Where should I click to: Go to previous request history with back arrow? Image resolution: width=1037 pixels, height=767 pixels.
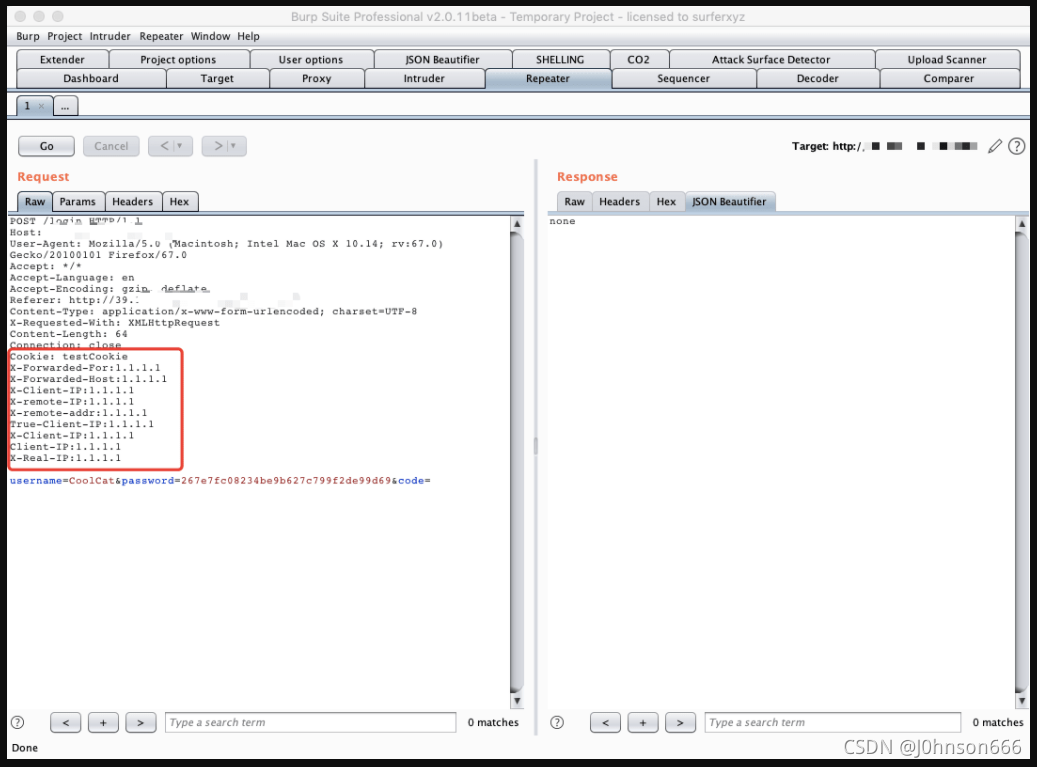pyautogui.click(x=171, y=145)
